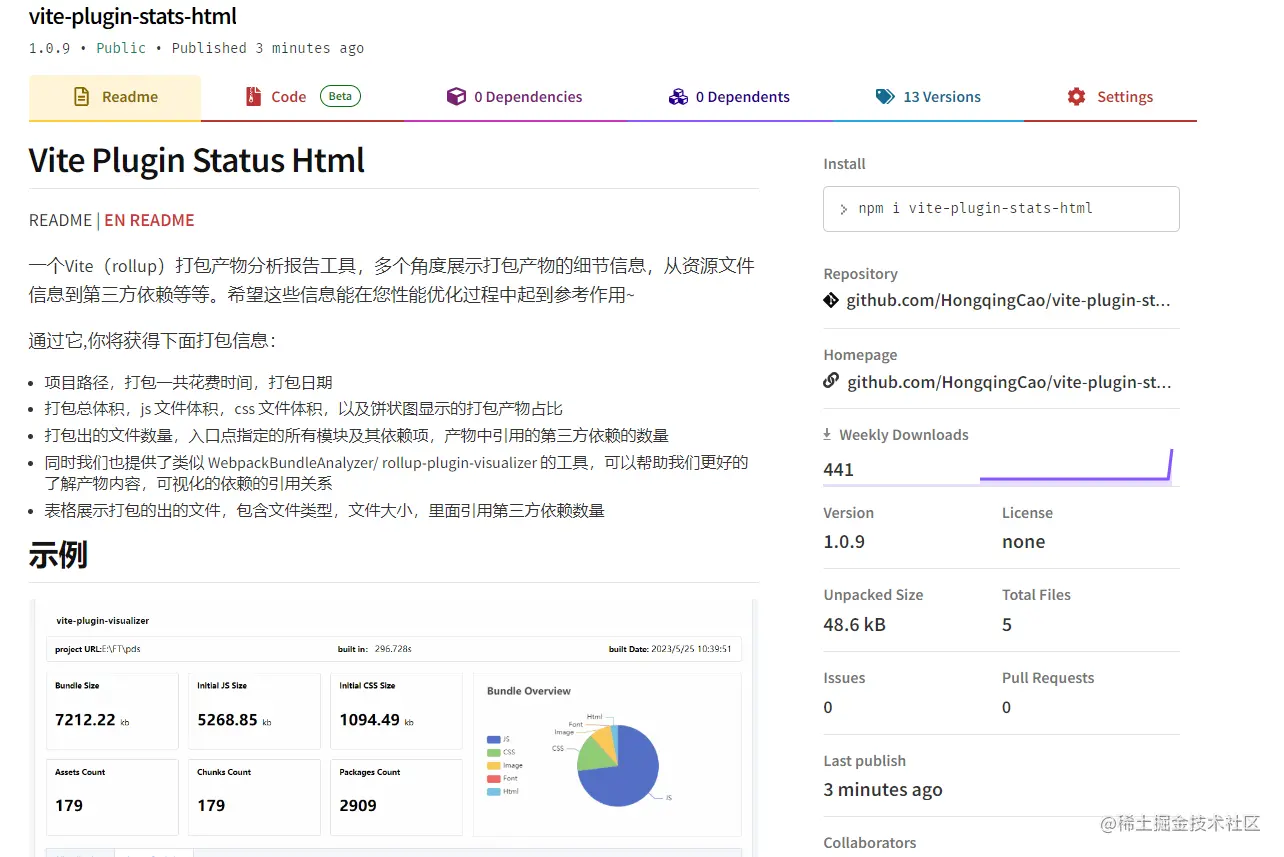Viewport: 1284px width, 857px height.
Task: Click the Packages Count 2909 card
Action: click(x=396, y=797)
